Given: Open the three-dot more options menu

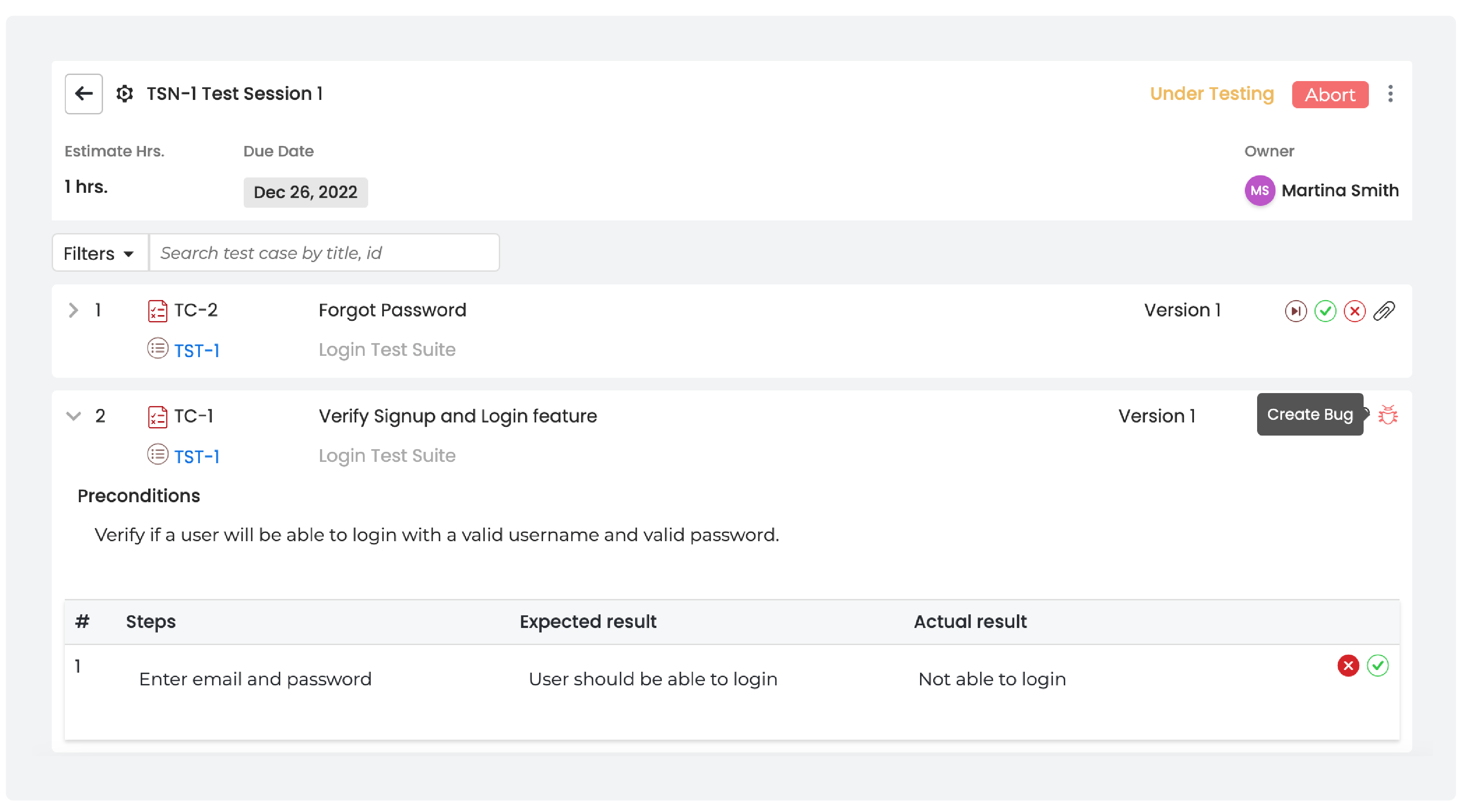Looking at the screenshot, I should pyautogui.click(x=1390, y=94).
